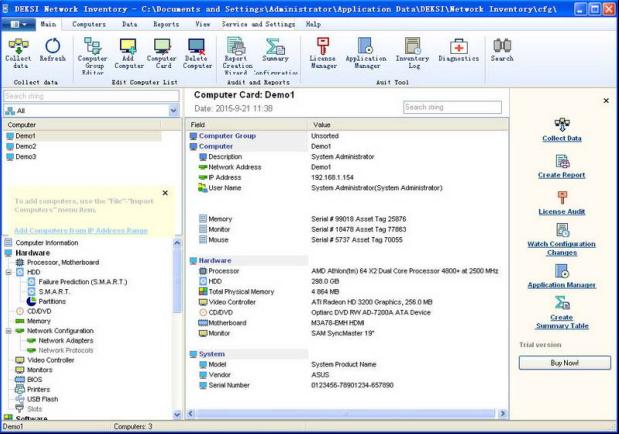The width and height of the screenshot is (619, 434).
Task: Switch to the Main ribbon tab
Action: tap(48, 24)
